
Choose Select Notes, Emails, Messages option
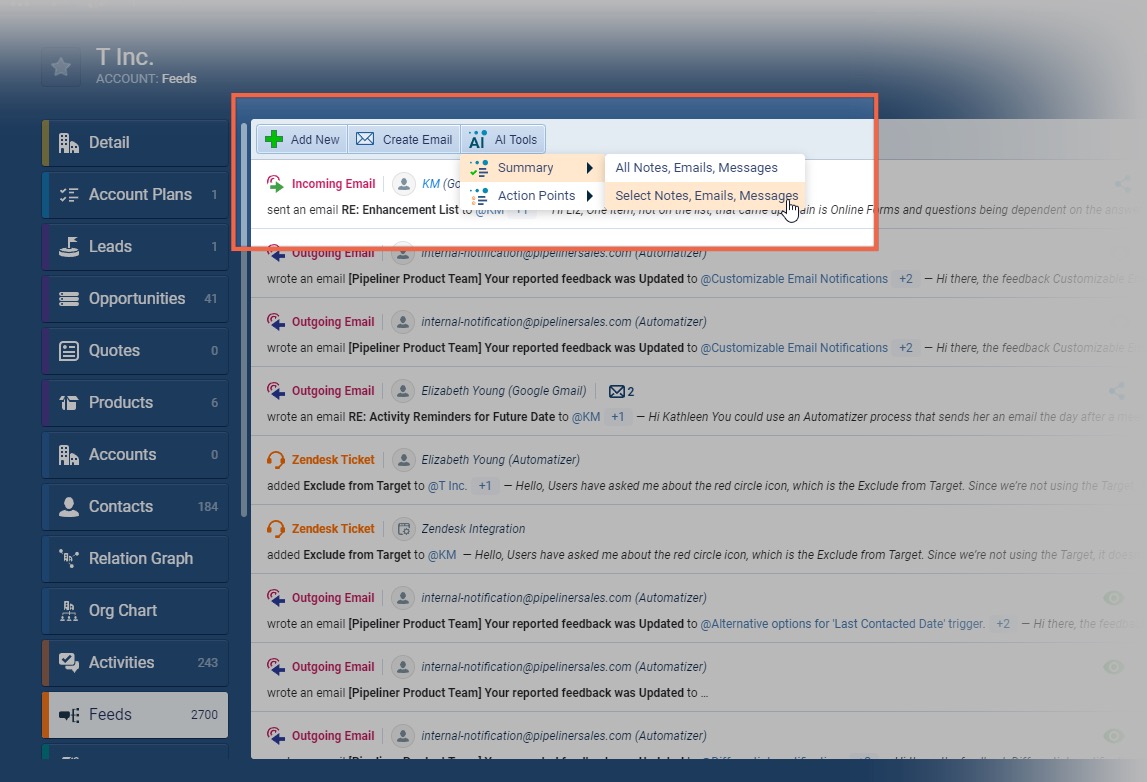tap(705, 196)
